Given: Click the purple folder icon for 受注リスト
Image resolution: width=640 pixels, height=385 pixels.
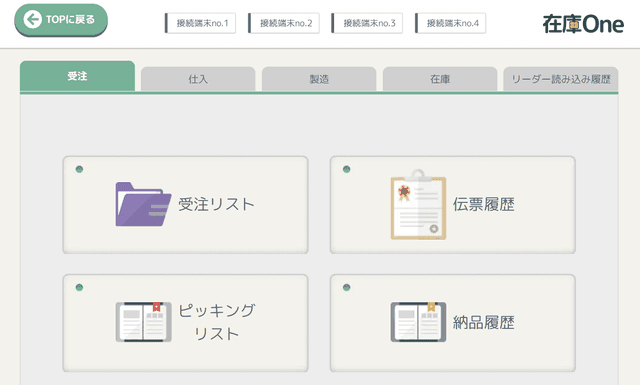Looking at the screenshot, I should [143, 204].
